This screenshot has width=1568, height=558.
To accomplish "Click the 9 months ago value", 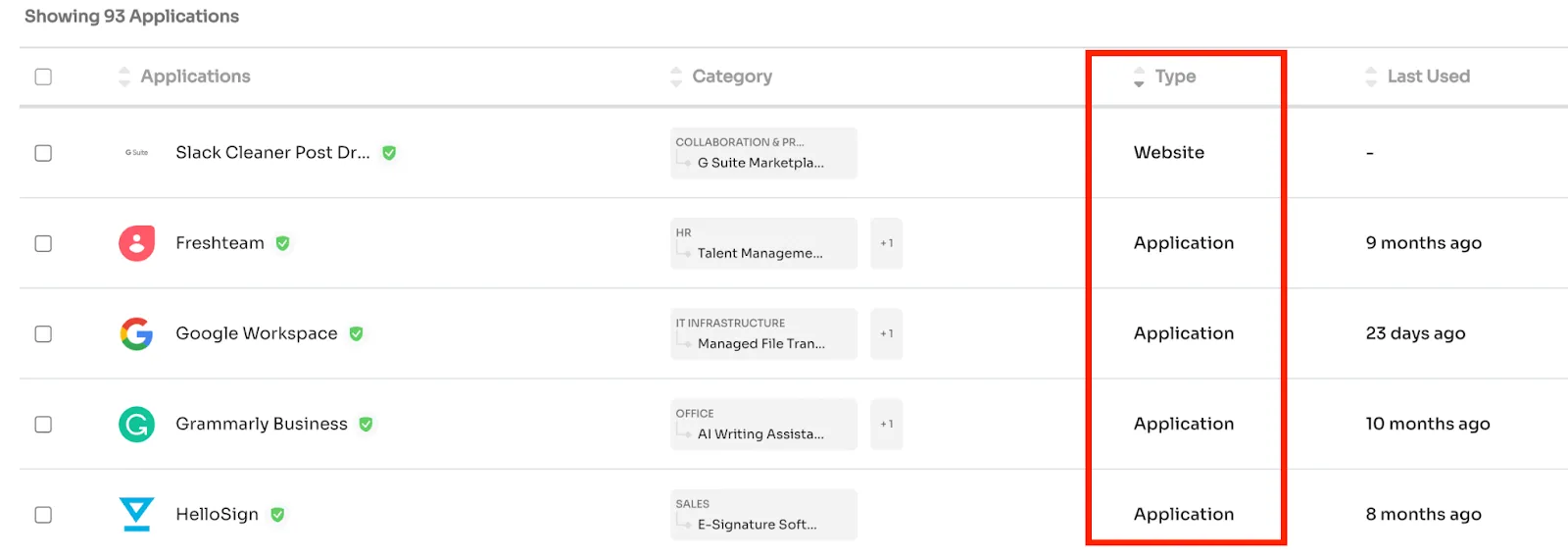I will [1424, 243].
